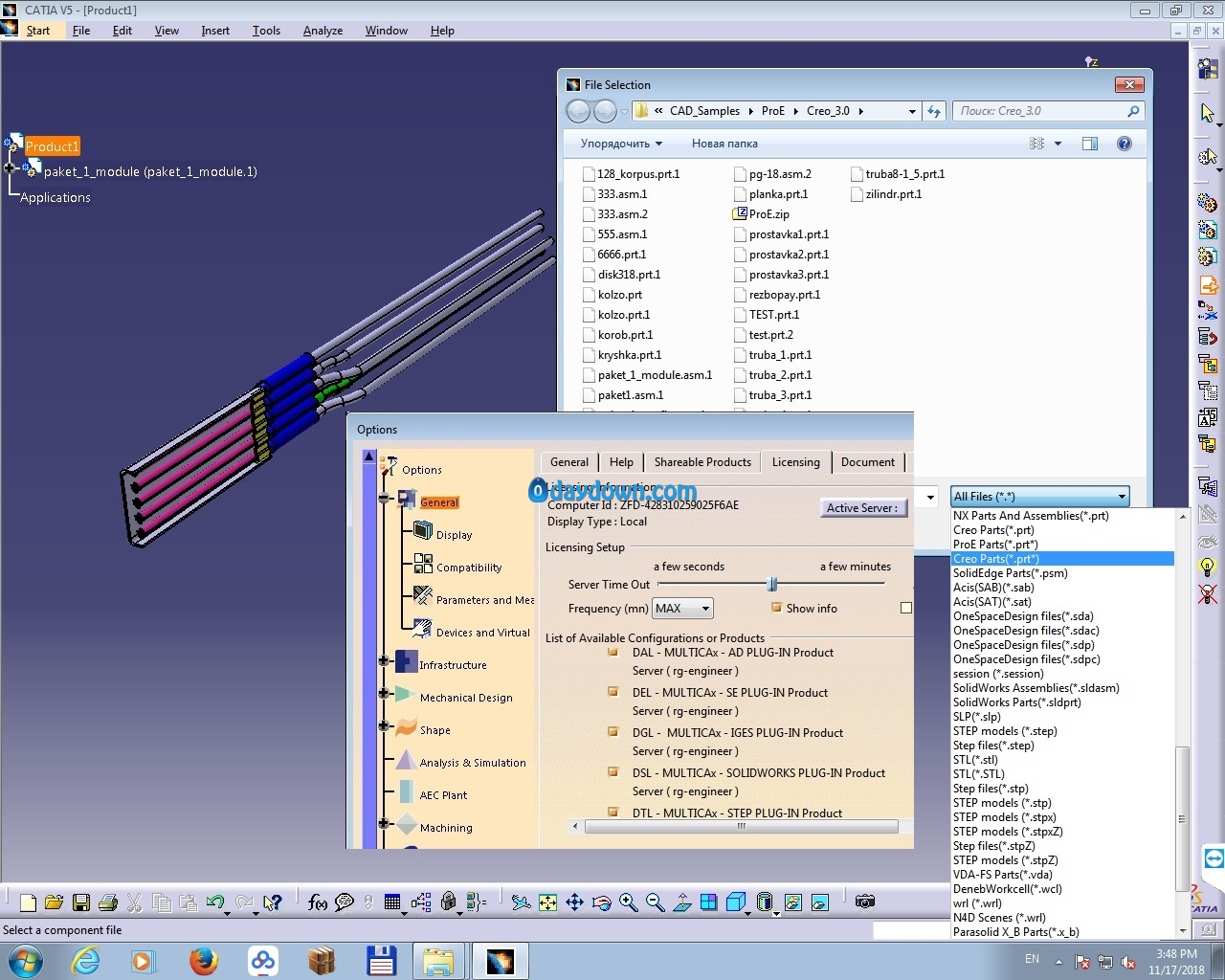Image resolution: width=1225 pixels, height=980 pixels.
Task: Open the folder path history dropdown arrow
Action: (x=912, y=111)
